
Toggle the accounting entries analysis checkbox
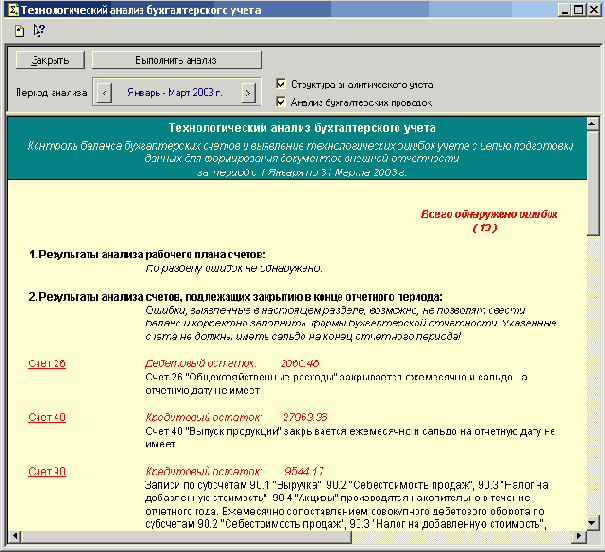[281, 101]
